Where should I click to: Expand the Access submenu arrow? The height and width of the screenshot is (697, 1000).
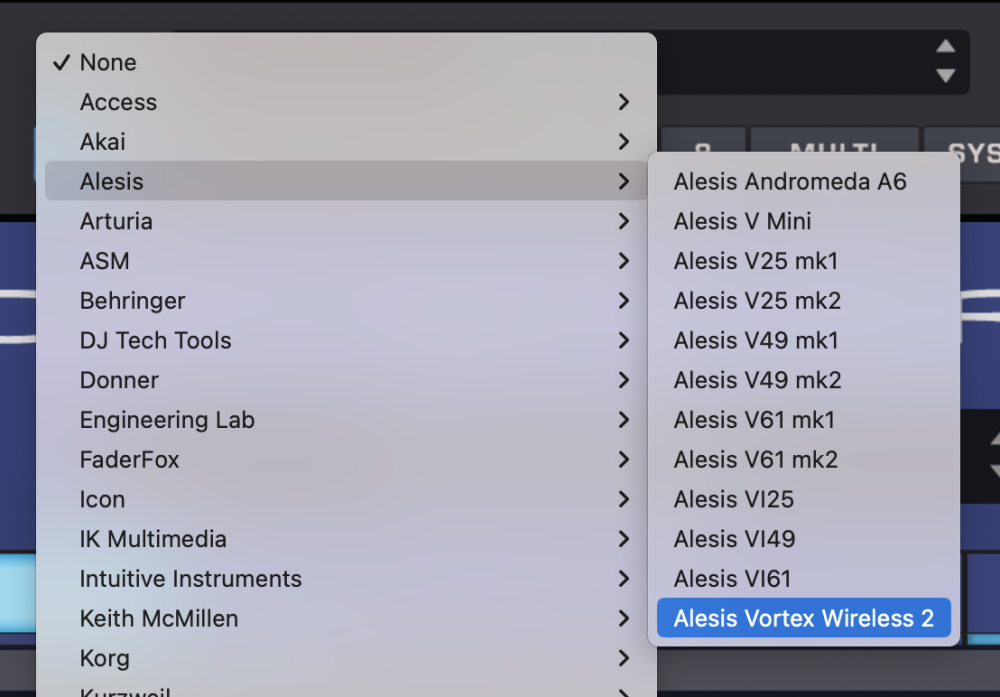tap(624, 102)
